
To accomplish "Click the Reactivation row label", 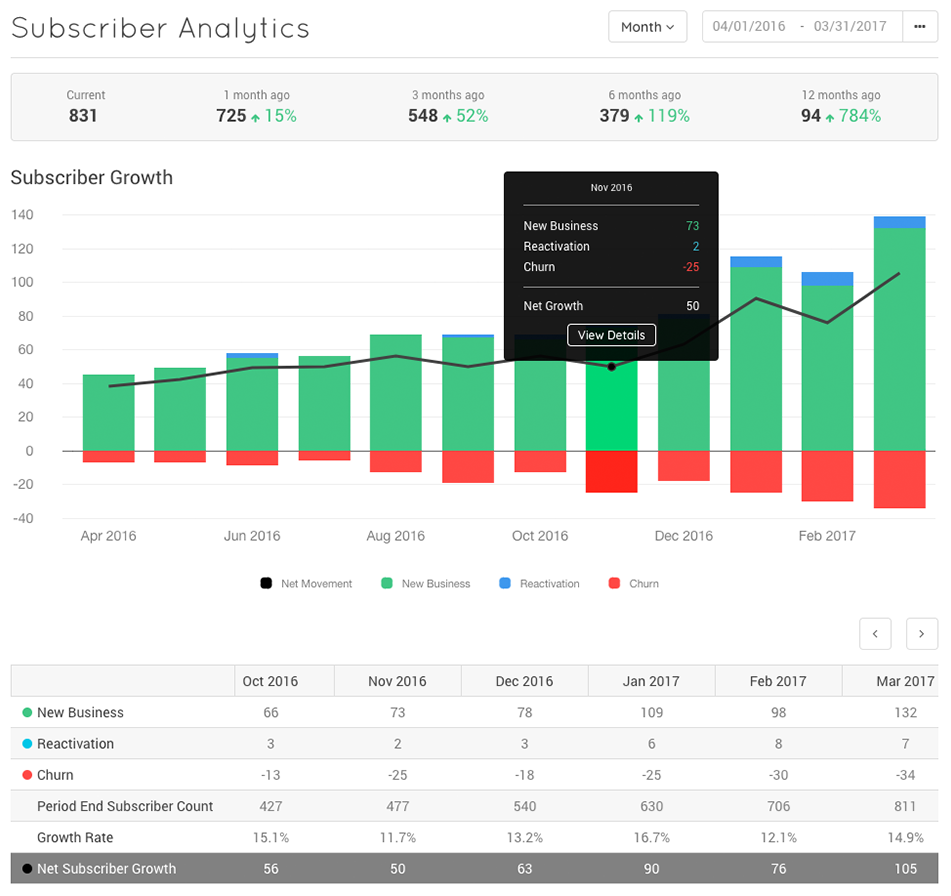I will click(75, 744).
